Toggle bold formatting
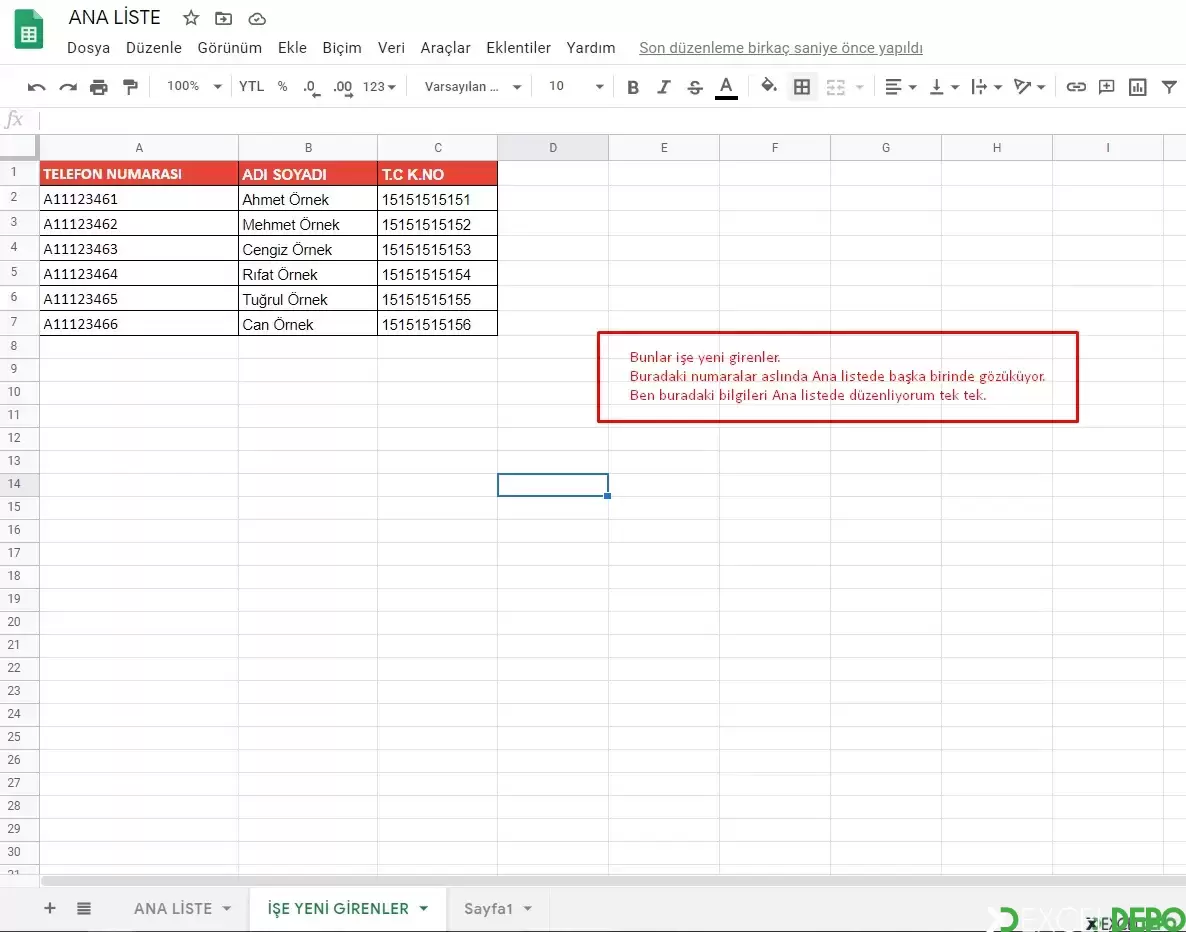The image size is (1186, 932). [x=633, y=87]
